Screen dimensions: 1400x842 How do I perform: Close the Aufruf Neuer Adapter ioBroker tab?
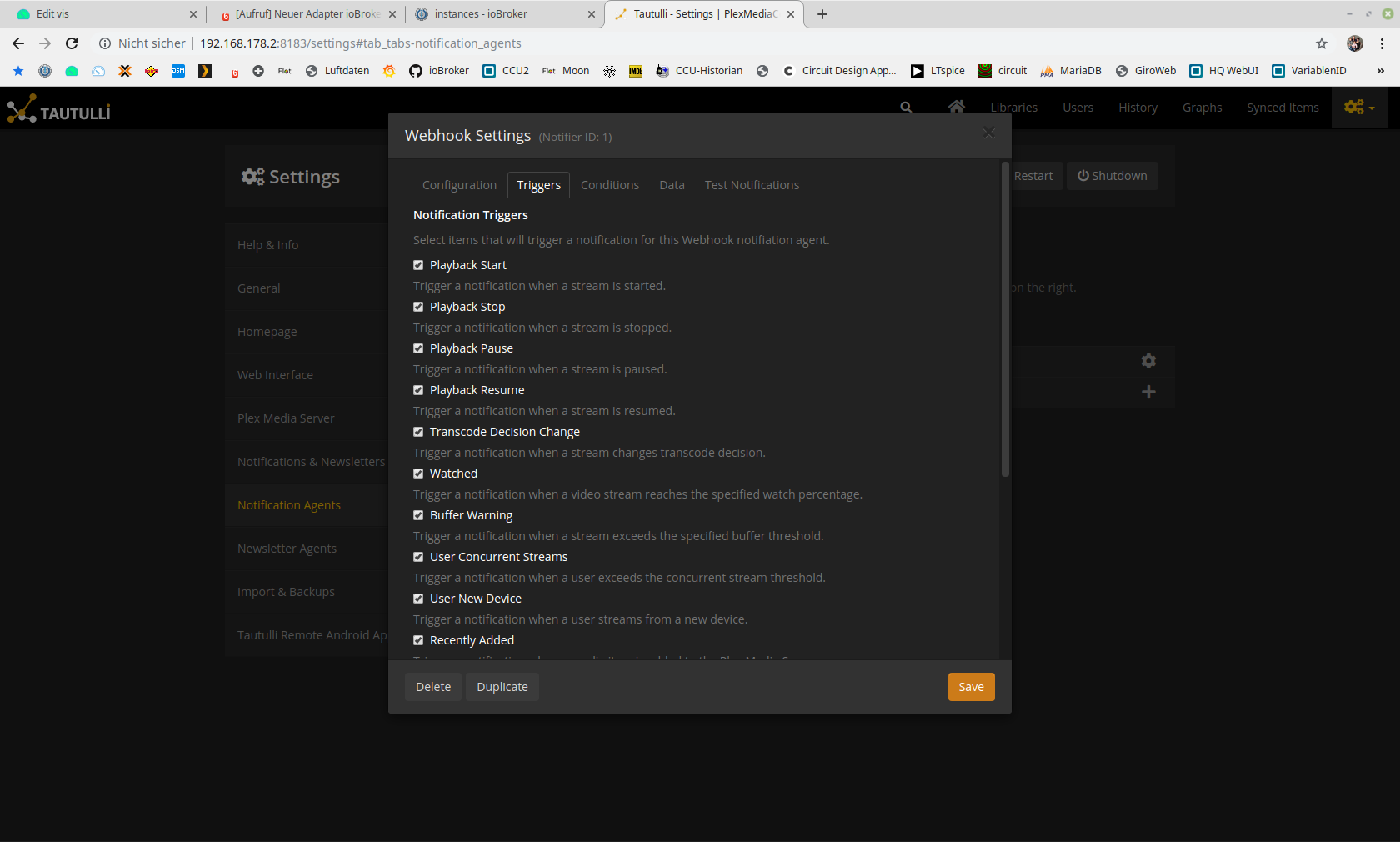point(392,14)
